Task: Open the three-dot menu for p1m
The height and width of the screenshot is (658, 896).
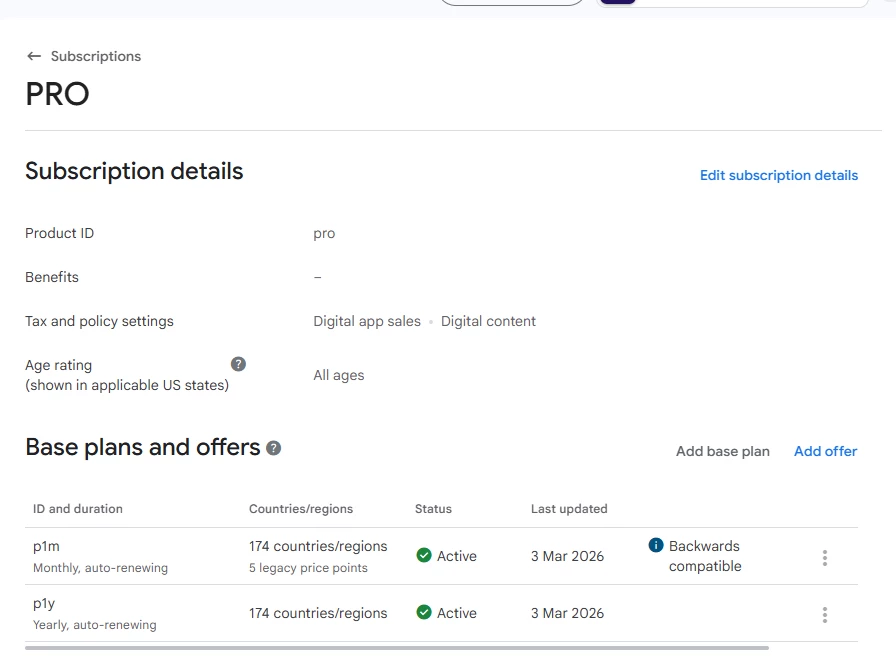Action: pyautogui.click(x=824, y=558)
